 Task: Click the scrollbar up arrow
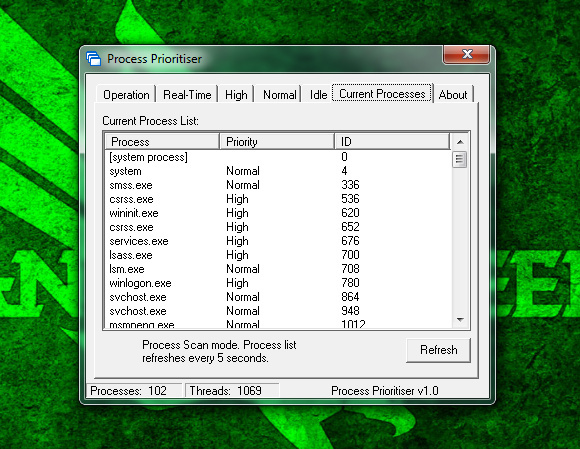(x=460, y=142)
